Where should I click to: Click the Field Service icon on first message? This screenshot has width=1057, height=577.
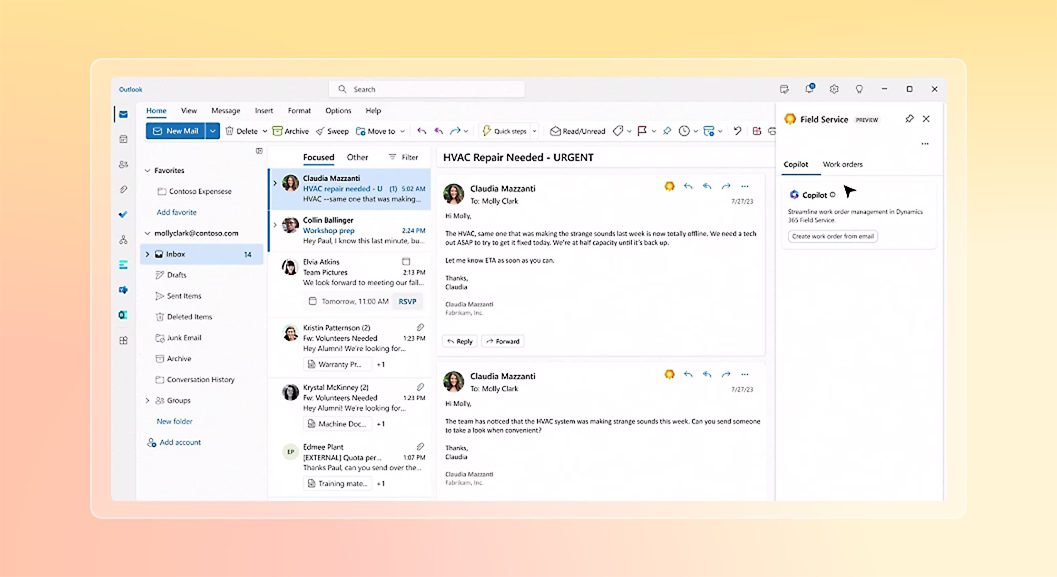(x=669, y=186)
